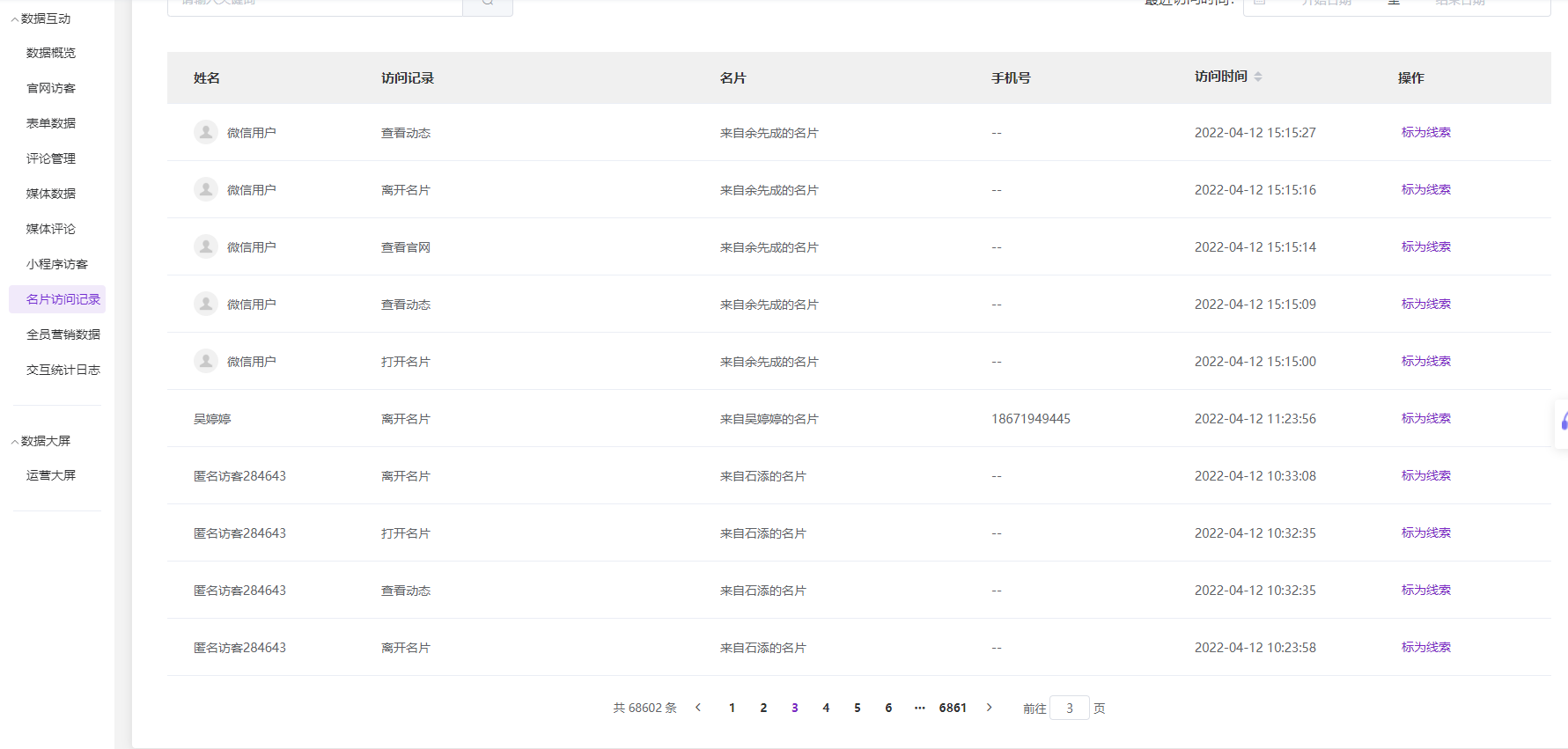Select current page 3
This screenshot has height=749, width=1568.
[x=795, y=708]
